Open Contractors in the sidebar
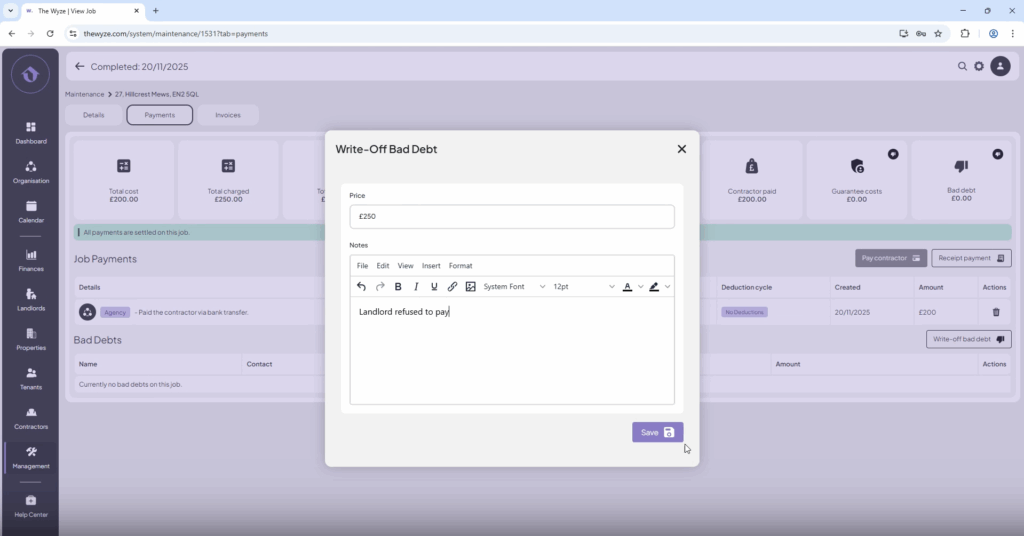This screenshot has height=536, width=1024. [x=31, y=418]
